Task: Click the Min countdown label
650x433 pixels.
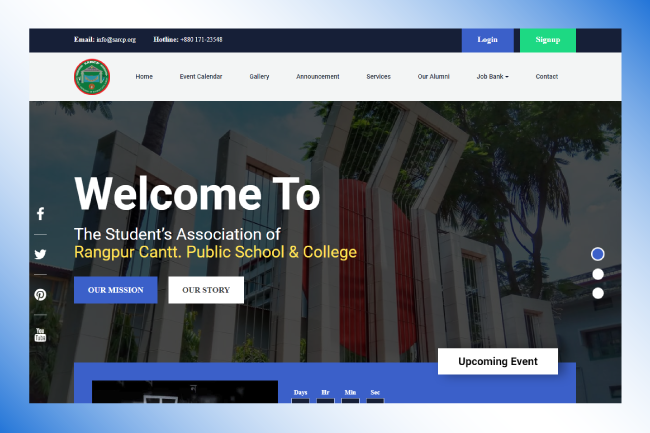Action: click(x=350, y=392)
